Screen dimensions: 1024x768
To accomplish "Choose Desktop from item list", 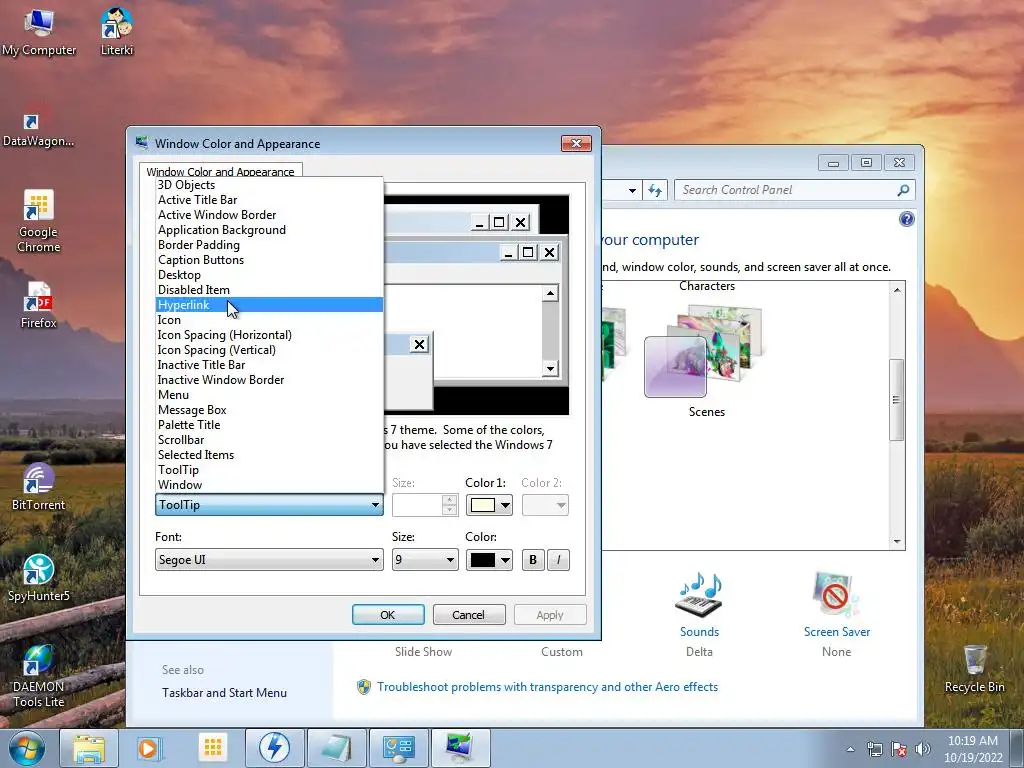I will [x=269, y=275].
